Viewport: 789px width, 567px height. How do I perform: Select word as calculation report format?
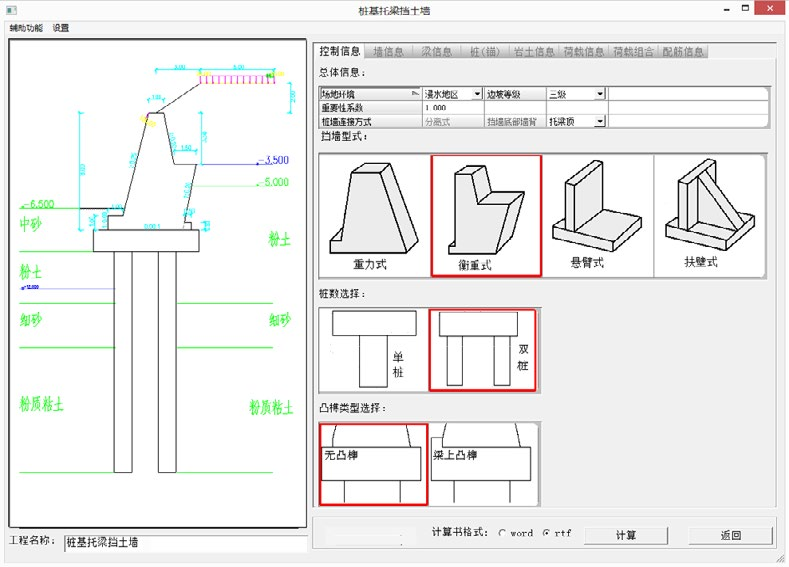502,534
